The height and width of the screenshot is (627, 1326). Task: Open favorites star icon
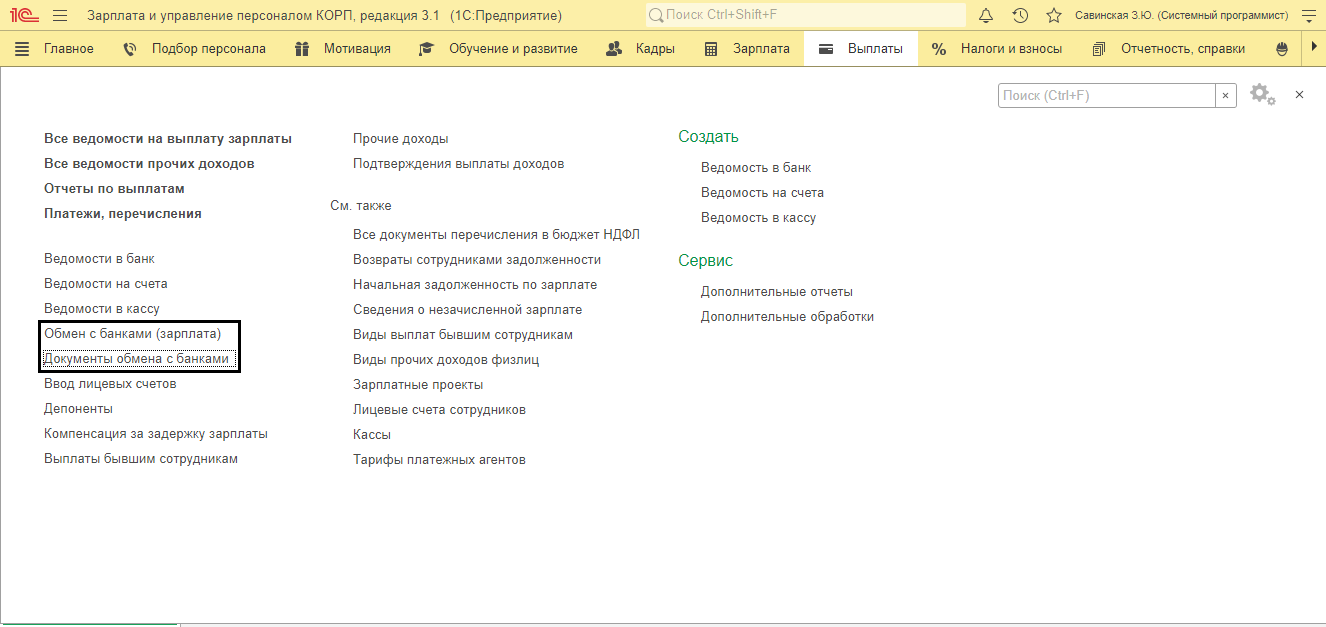(x=1053, y=16)
